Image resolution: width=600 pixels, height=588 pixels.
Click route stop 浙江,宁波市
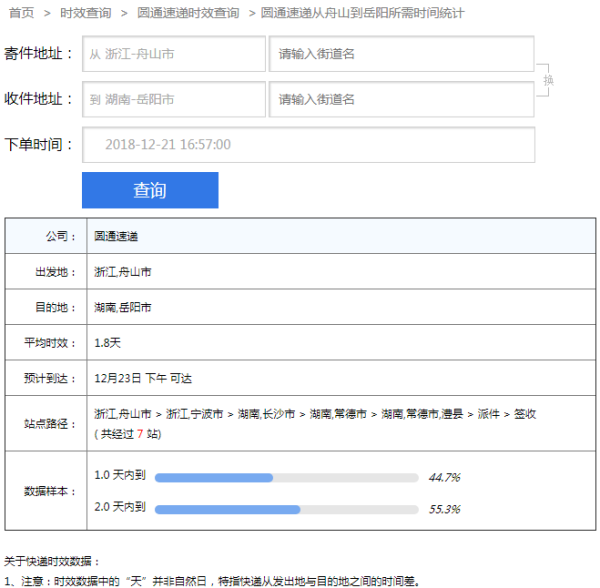pos(194,414)
